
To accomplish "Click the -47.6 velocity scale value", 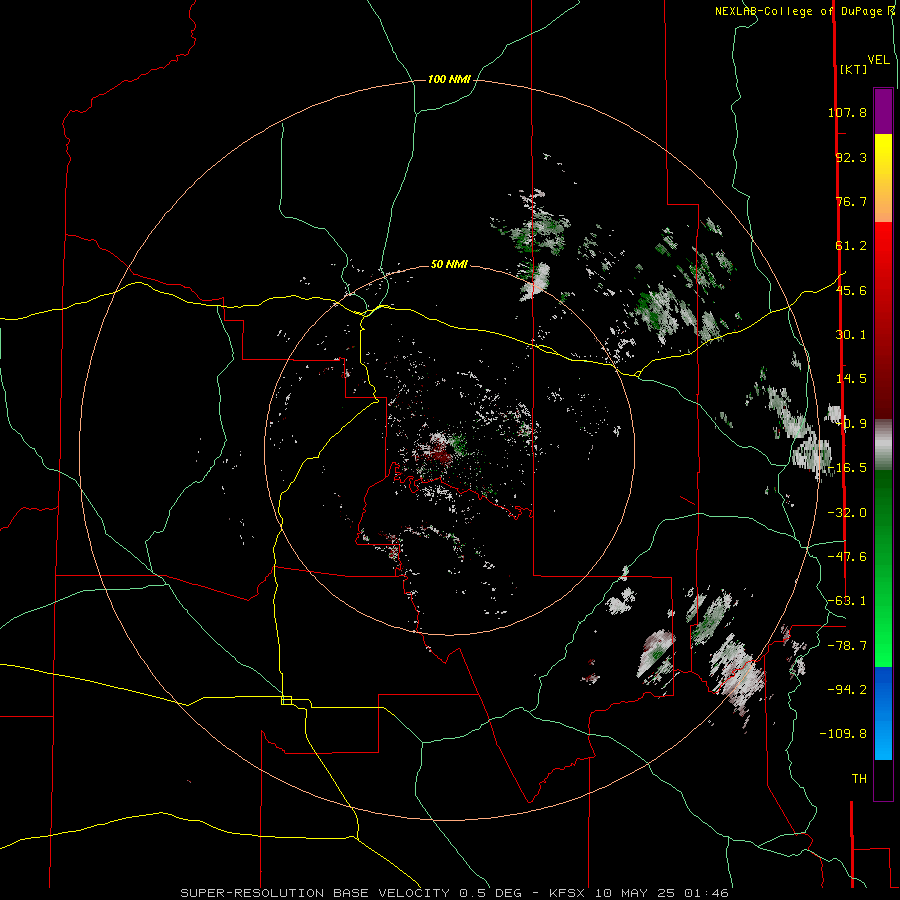I will [847, 556].
